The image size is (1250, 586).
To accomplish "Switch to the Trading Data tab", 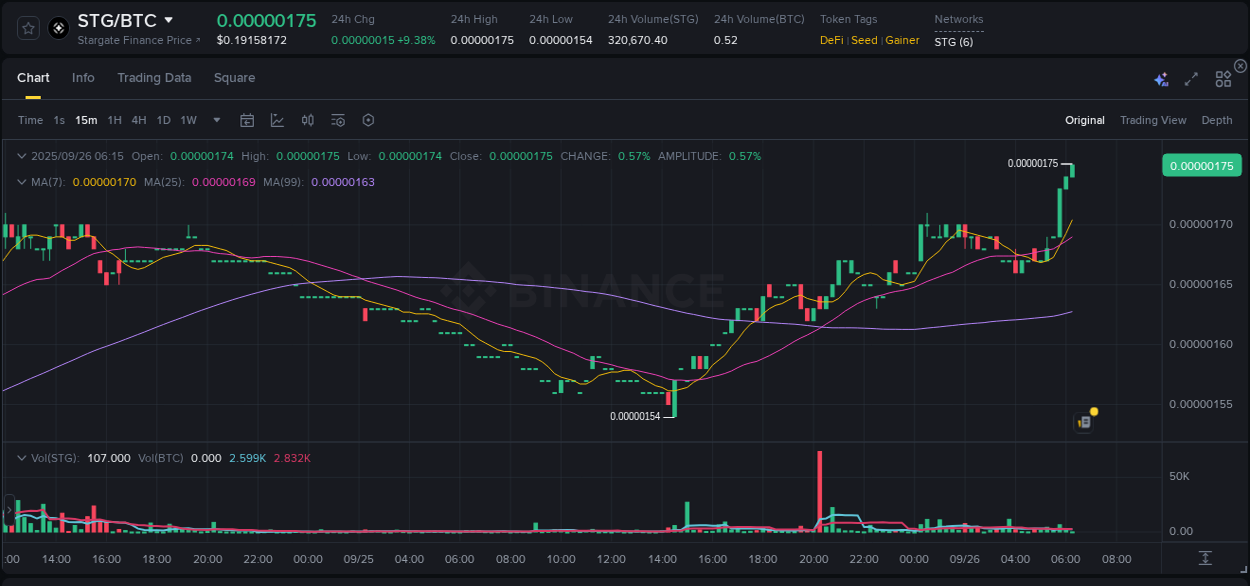I will pos(154,77).
